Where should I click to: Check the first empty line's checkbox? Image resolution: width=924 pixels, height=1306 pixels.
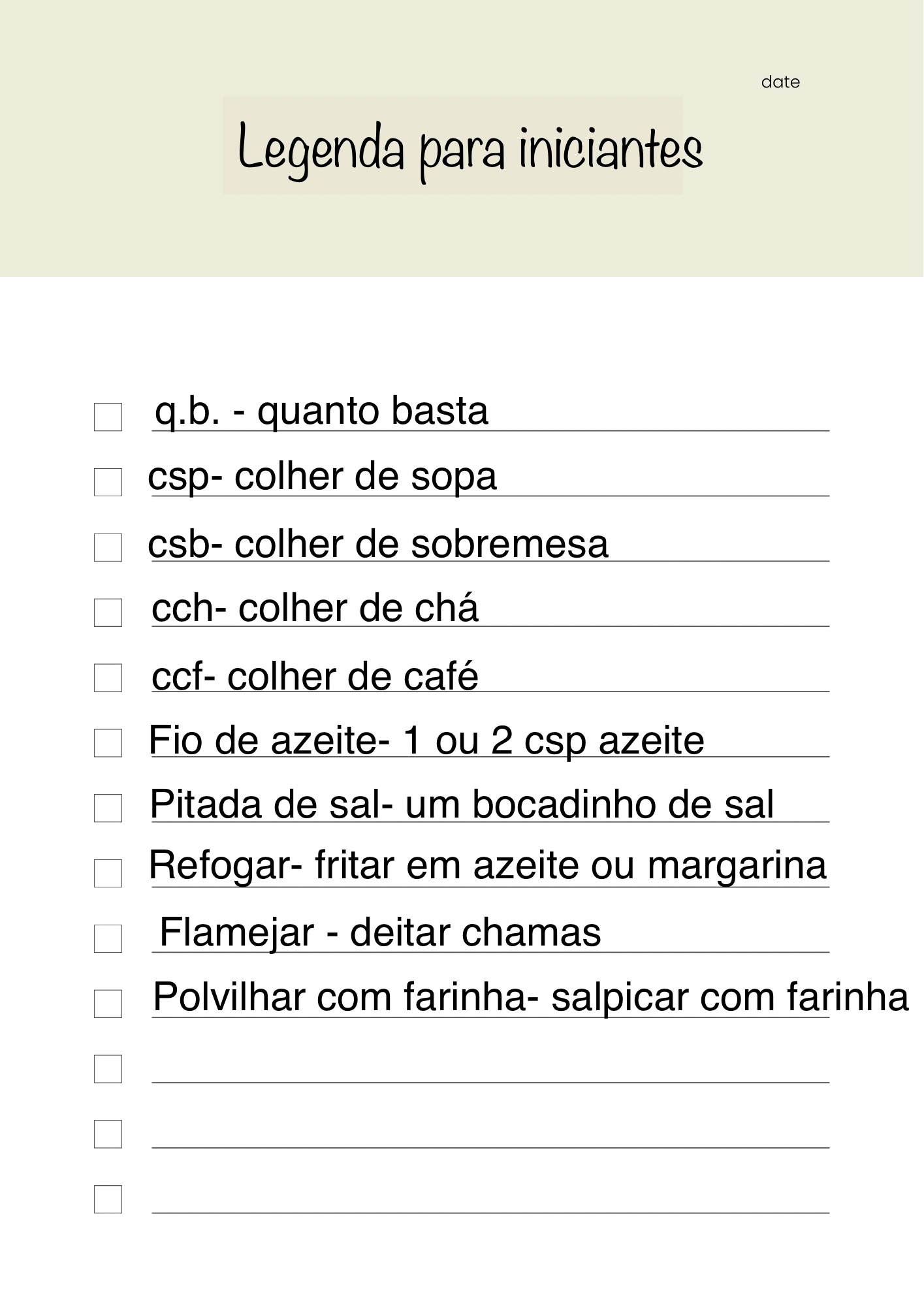pyautogui.click(x=108, y=1069)
